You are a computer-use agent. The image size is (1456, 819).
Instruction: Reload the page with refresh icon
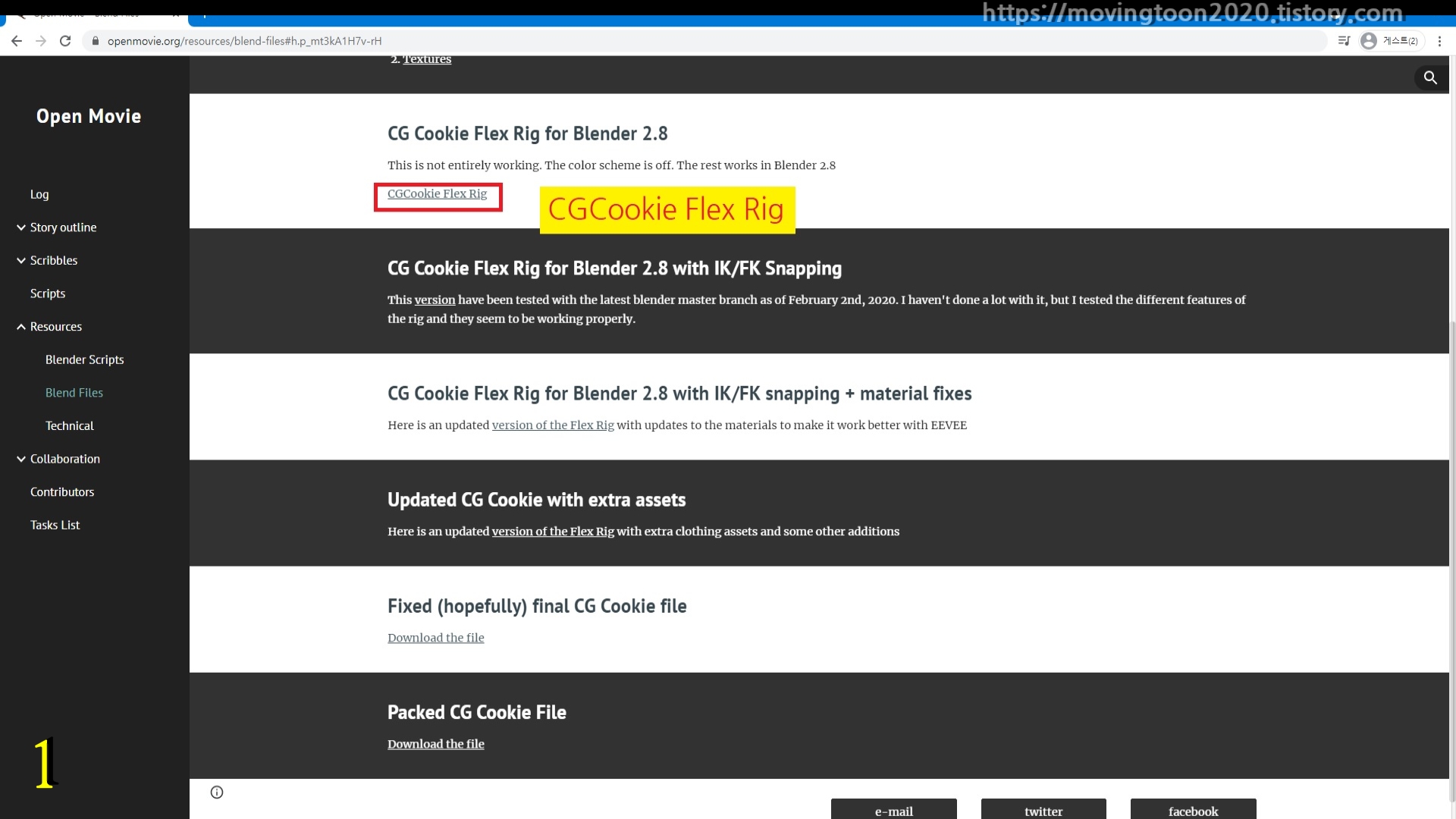65,41
